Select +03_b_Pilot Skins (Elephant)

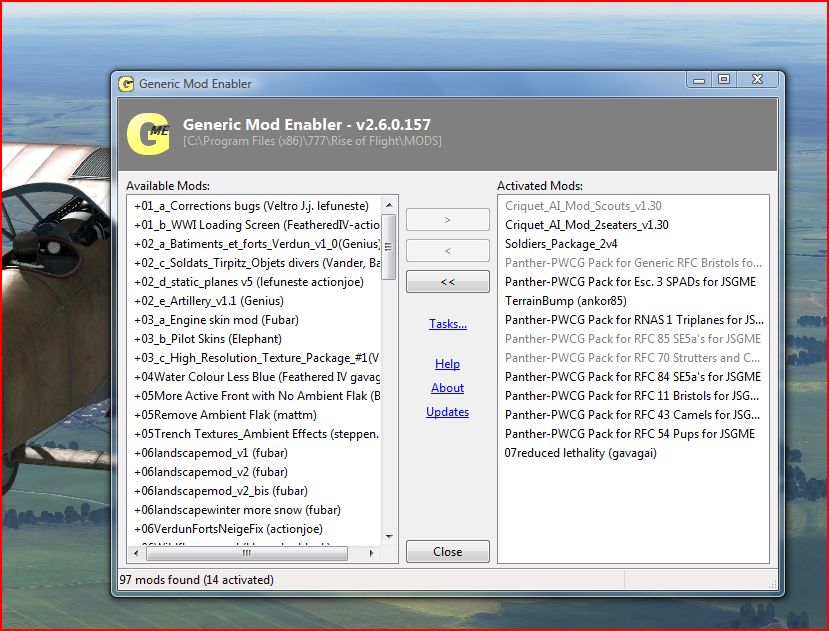coord(208,339)
